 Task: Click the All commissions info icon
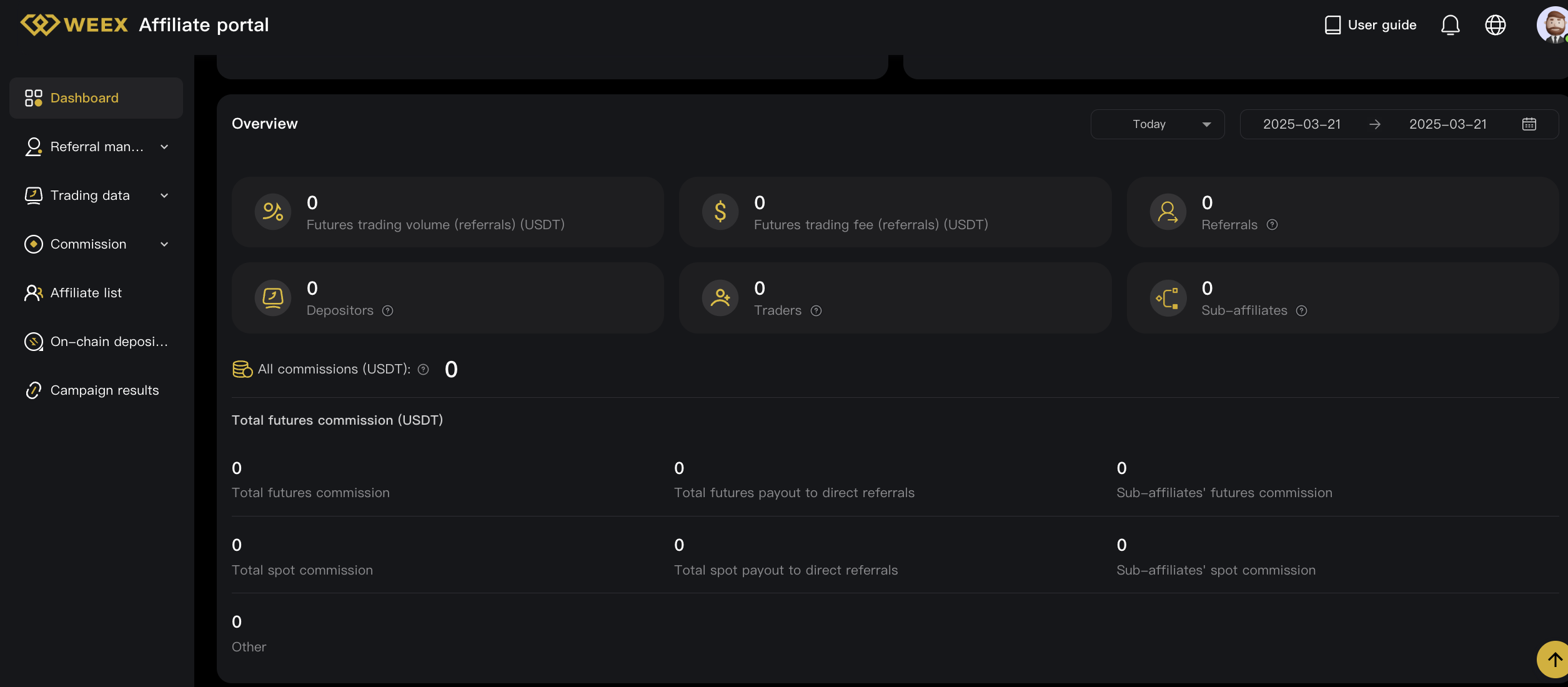pyautogui.click(x=424, y=370)
